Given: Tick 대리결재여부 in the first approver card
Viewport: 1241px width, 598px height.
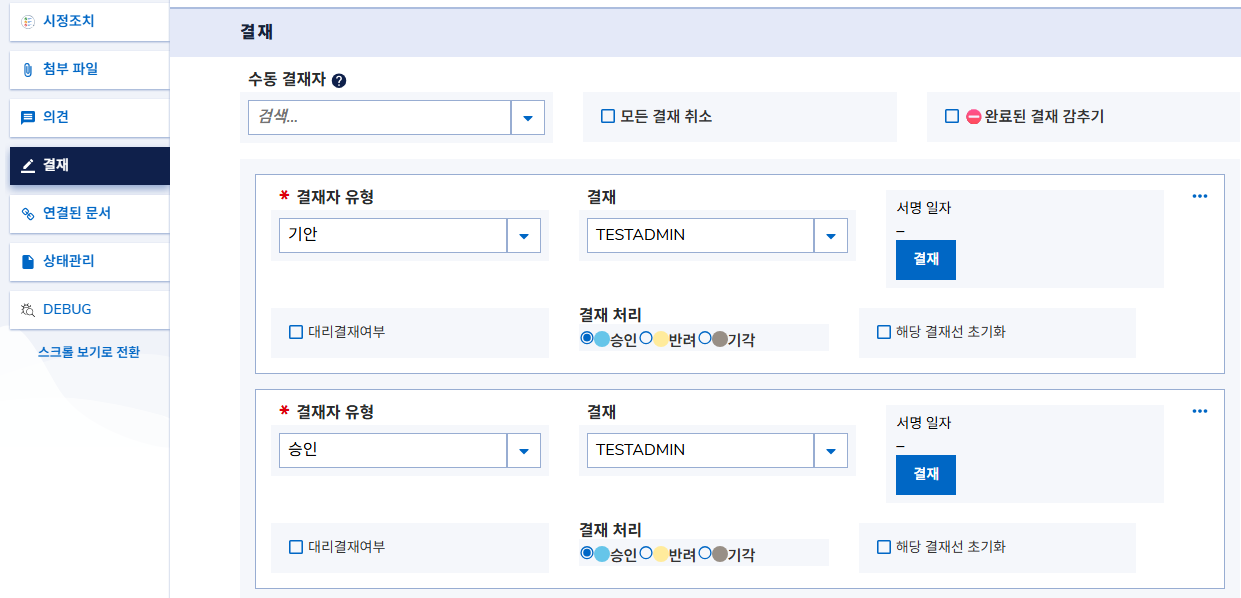Looking at the screenshot, I should (x=296, y=332).
